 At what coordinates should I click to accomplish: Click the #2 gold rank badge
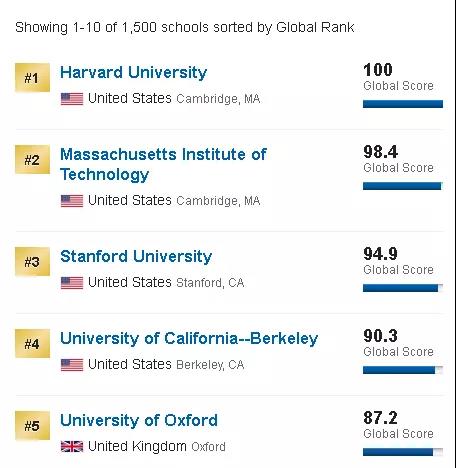coord(32,159)
